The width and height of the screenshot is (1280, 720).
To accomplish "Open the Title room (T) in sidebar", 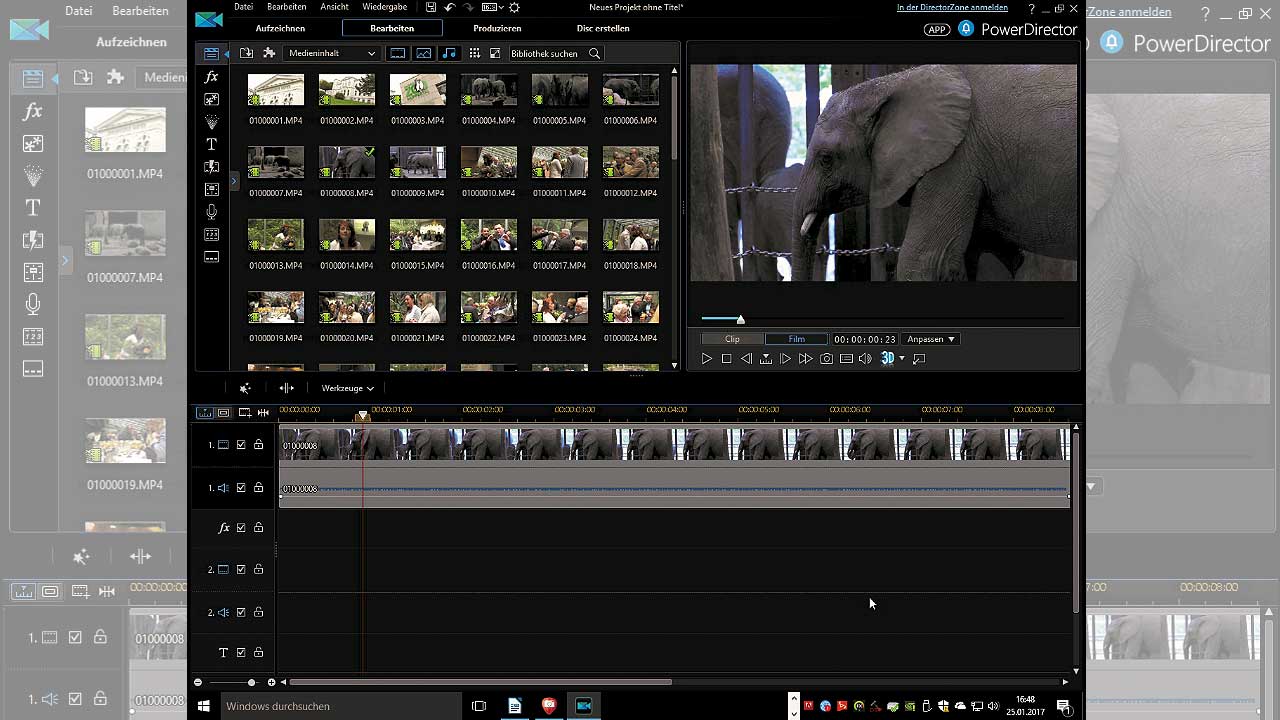I will (211, 144).
